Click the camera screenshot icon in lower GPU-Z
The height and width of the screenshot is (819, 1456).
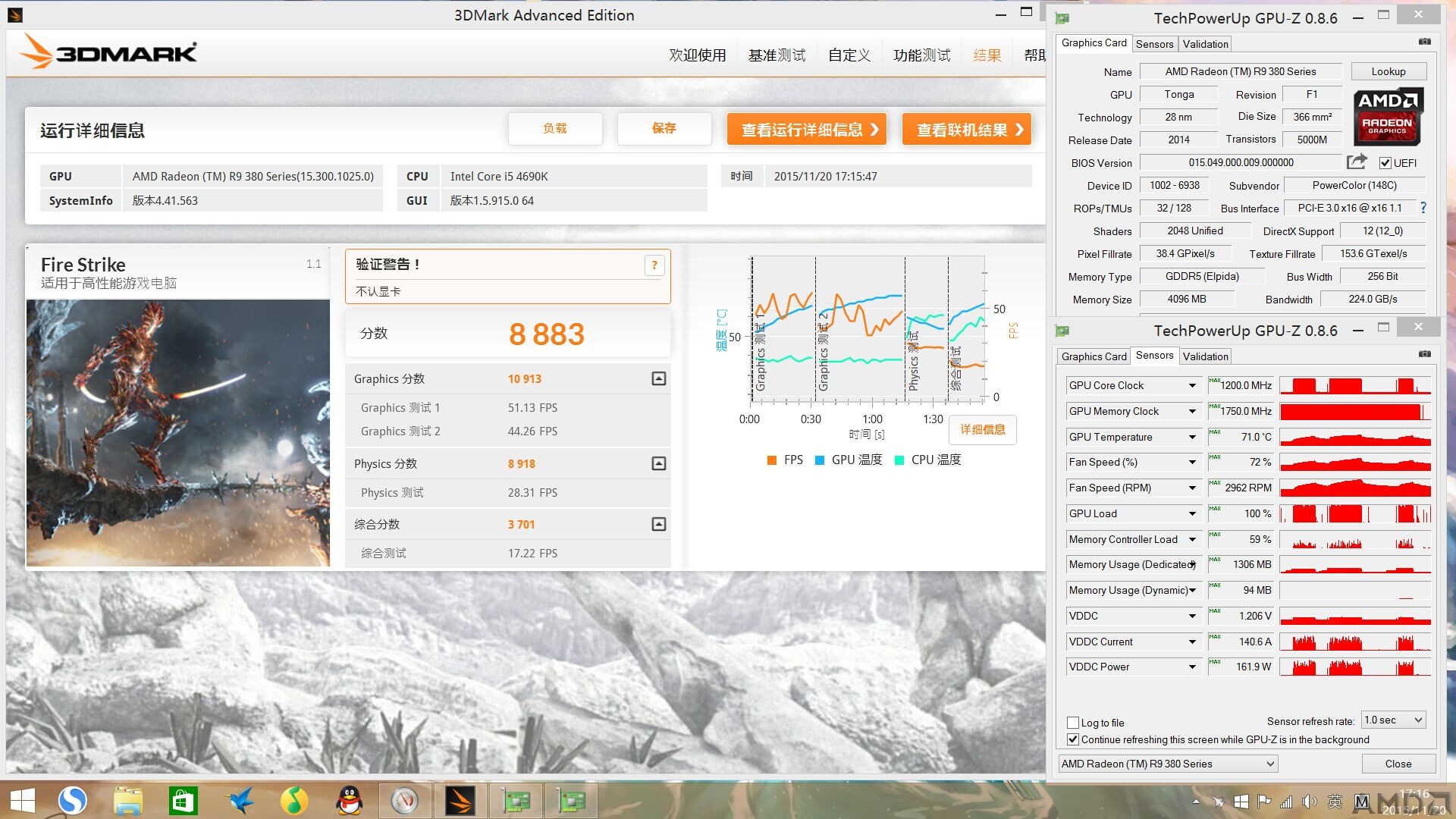coord(1425,354)
